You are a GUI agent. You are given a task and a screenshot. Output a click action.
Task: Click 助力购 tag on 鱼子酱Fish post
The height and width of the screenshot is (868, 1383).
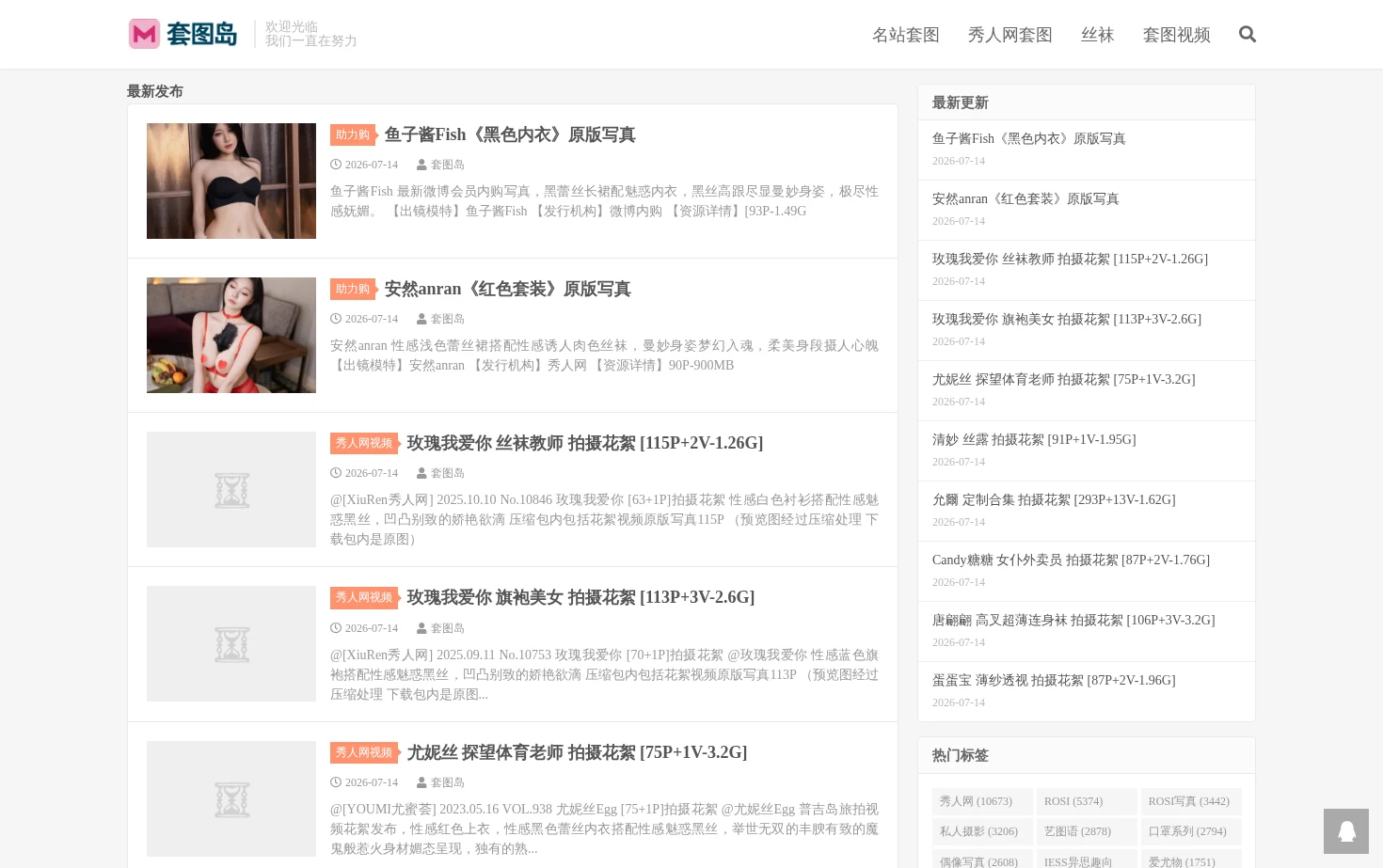click(353, 134)
